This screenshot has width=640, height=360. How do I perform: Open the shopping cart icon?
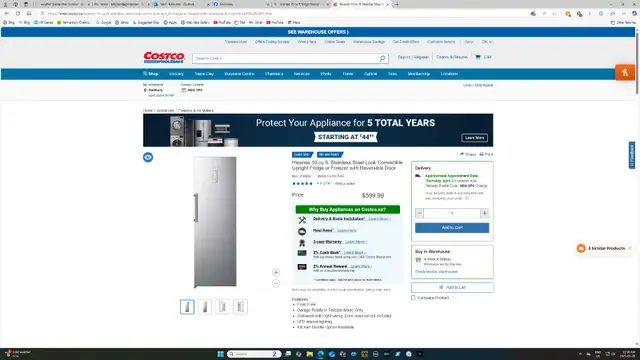pyautogui.click(x=478, y=57)
